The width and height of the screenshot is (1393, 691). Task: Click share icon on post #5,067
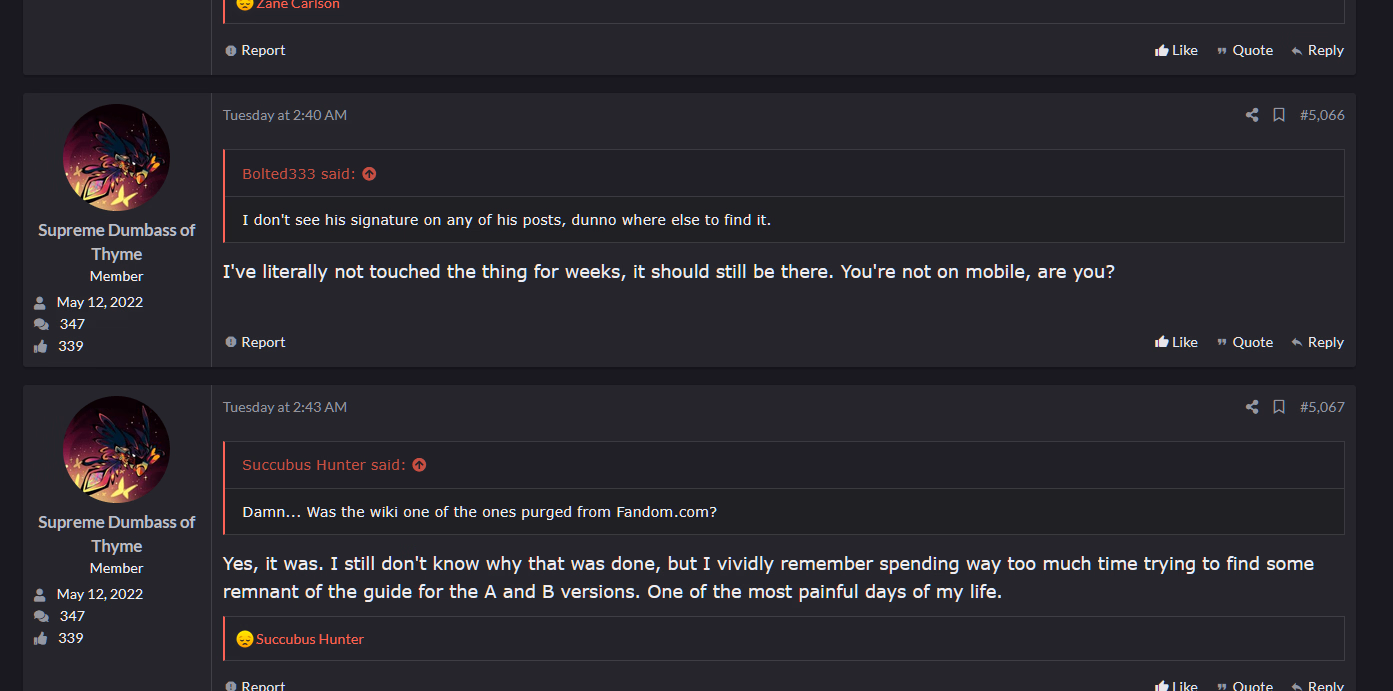(1252, 407)
